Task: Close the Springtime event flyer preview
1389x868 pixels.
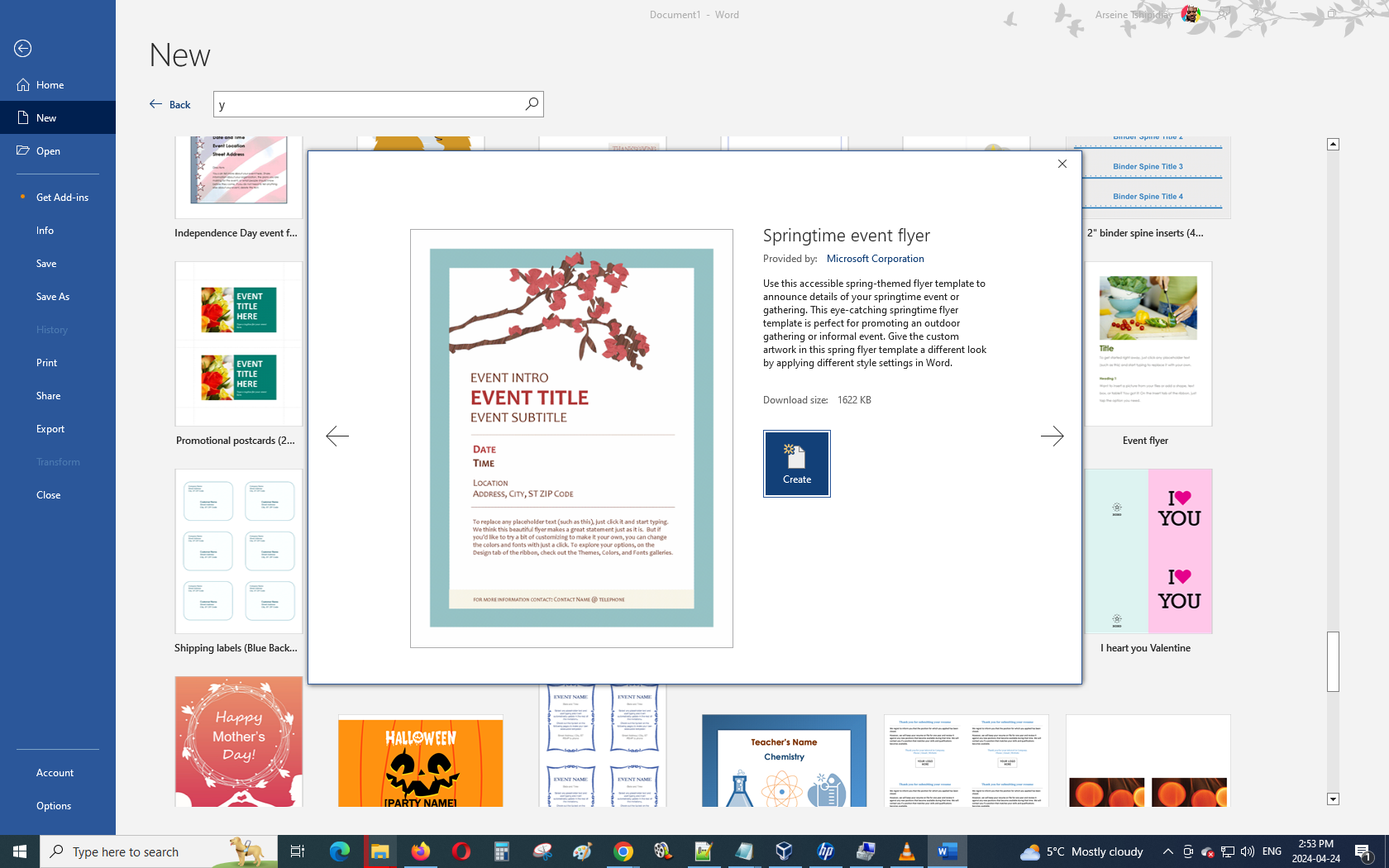Action: (1062, 164)
